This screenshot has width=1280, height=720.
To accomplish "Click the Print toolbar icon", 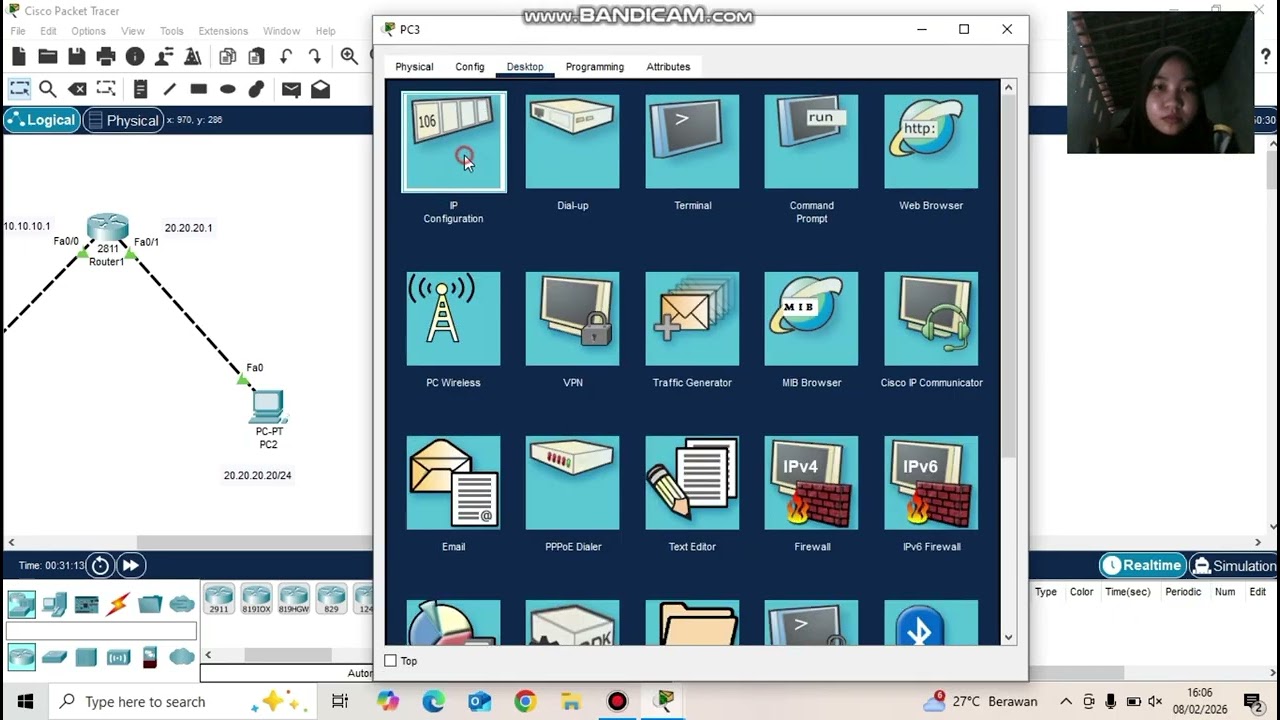I will (x=106, y=56).
